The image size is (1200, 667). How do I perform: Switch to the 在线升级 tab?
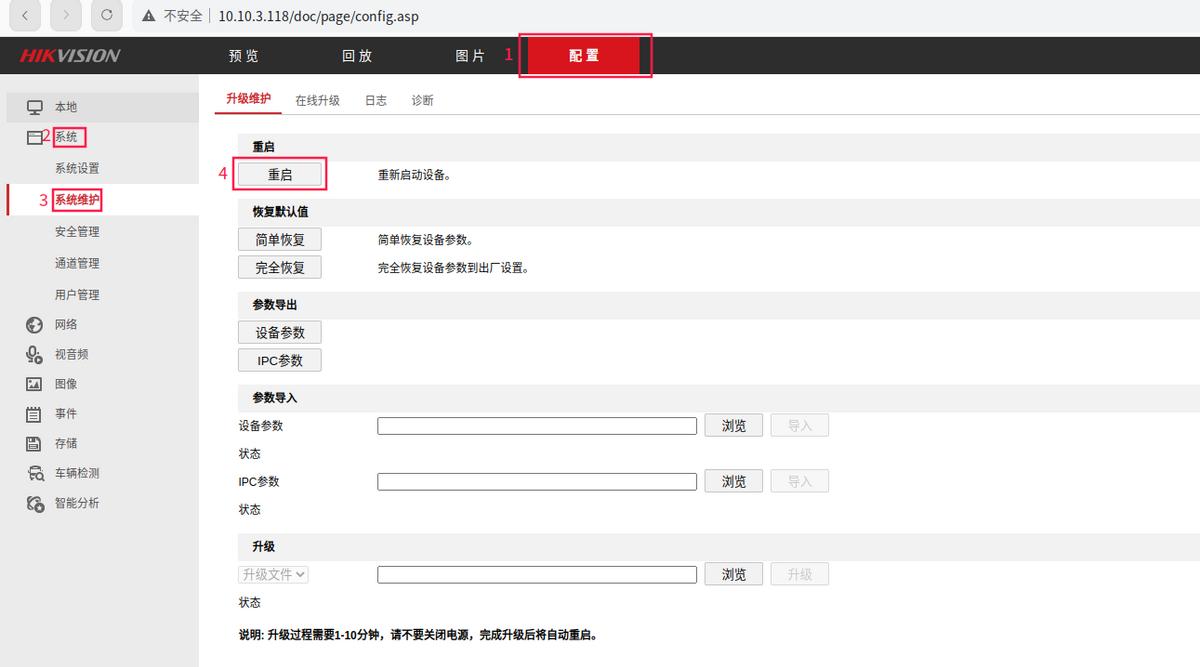317,100
